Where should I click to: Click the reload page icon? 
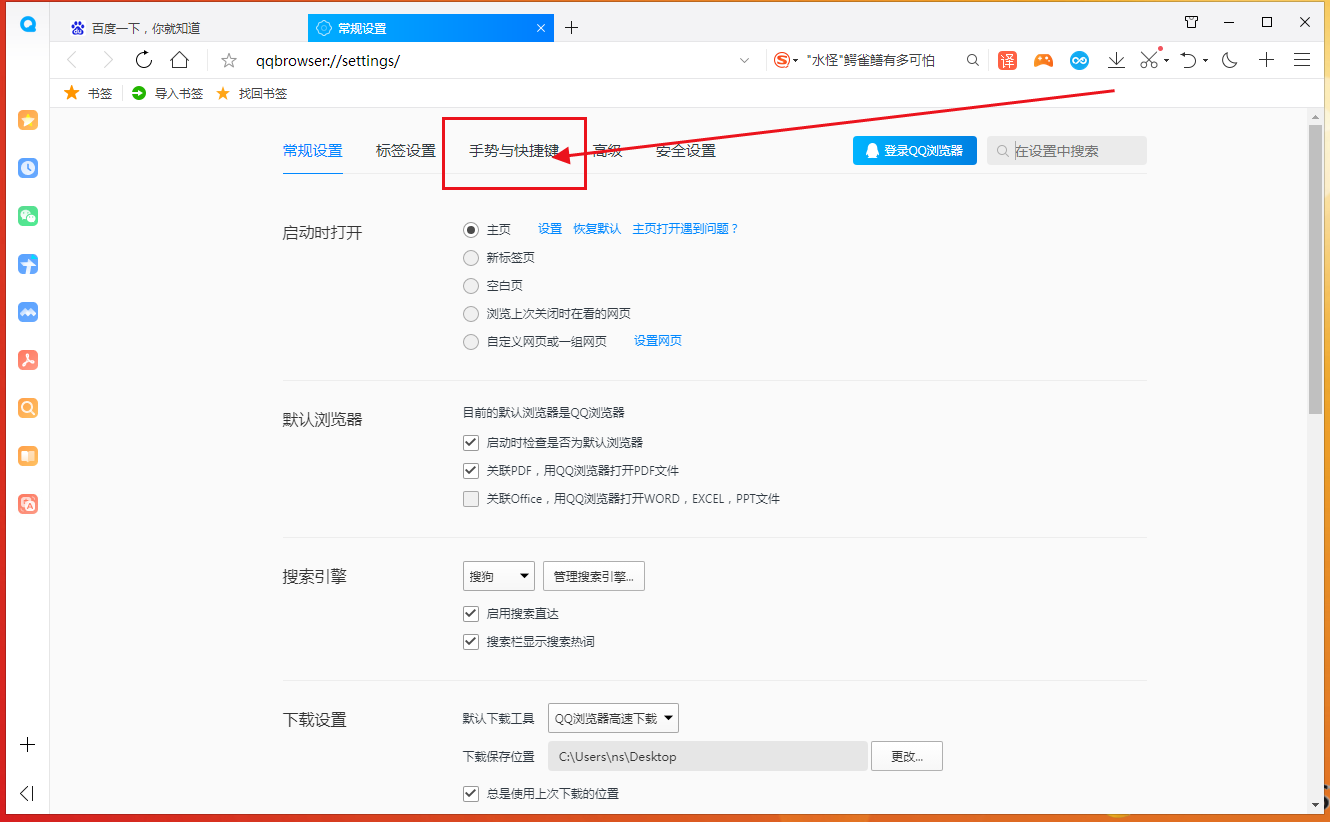(144, 60)
